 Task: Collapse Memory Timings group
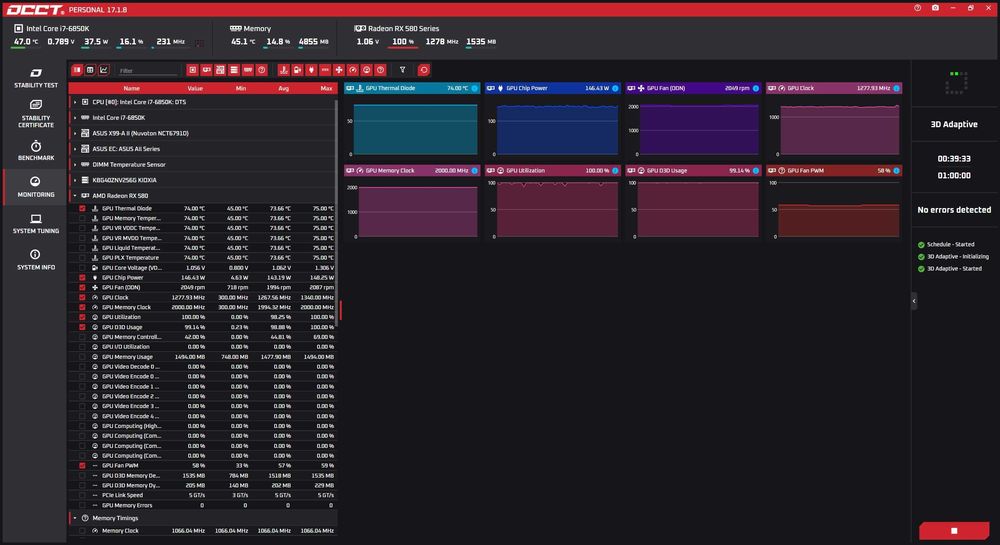75,518
